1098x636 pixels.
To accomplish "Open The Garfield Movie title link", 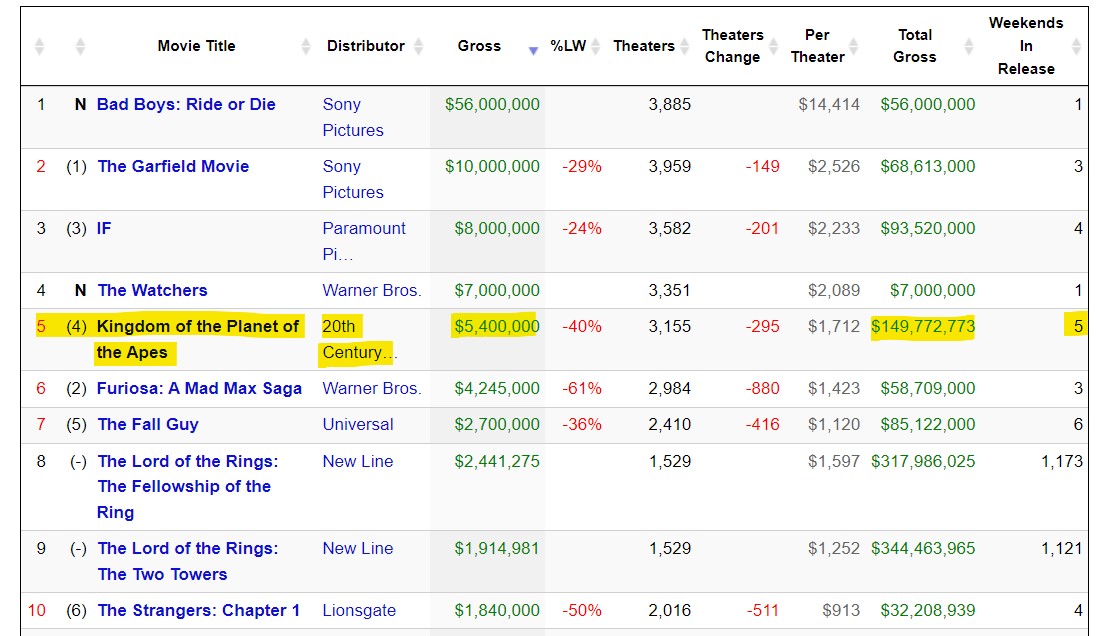I will [x=173, y=166].
